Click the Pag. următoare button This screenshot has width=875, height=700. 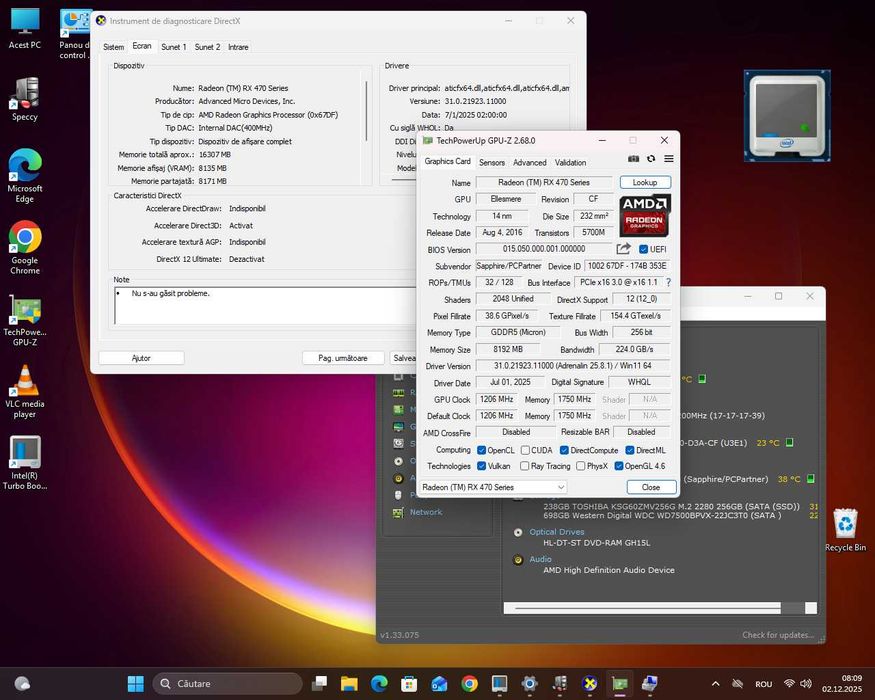pos(343,358)
